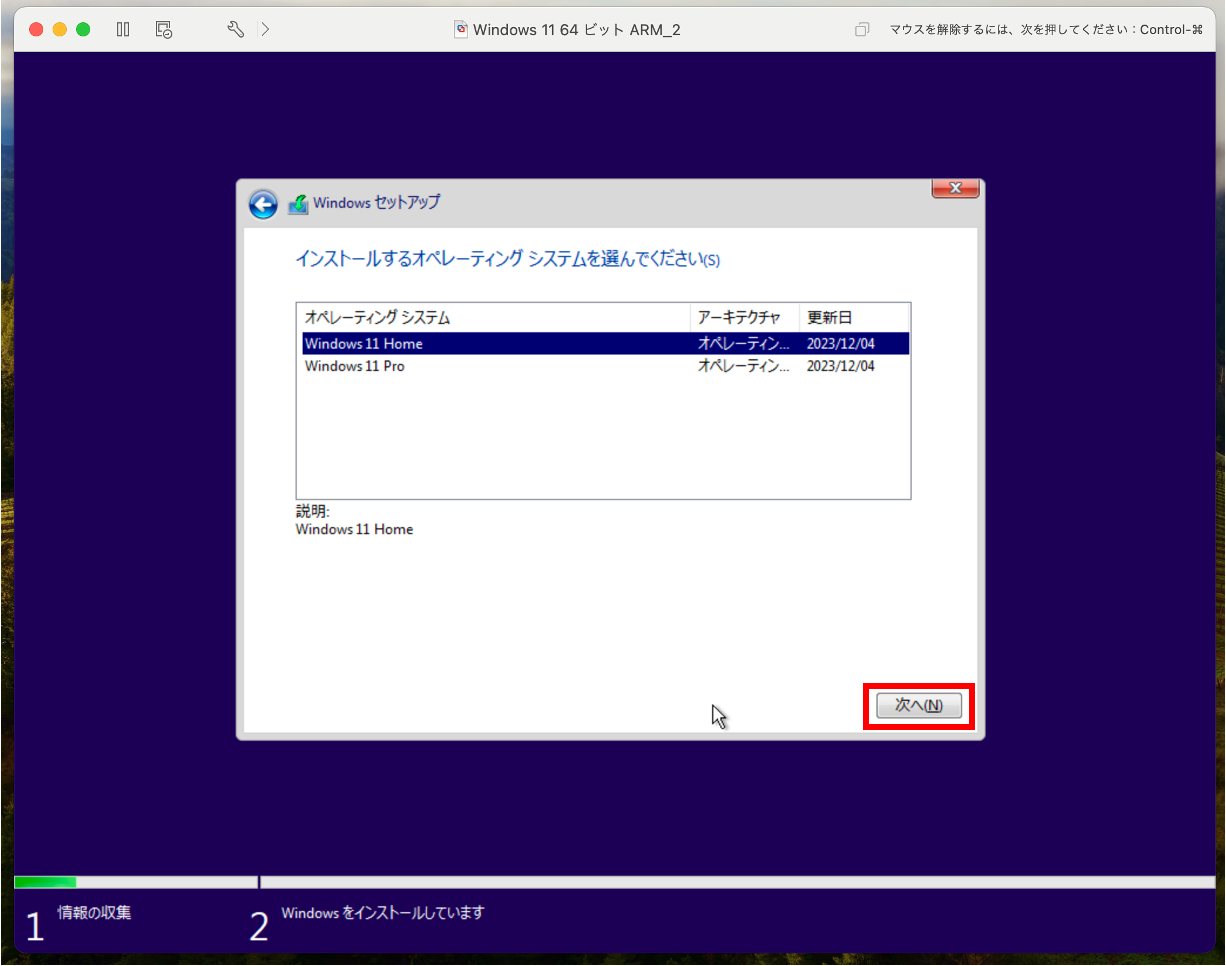Click the VM document icon beside the title
The height and width of the screenshot is (966, 1226).
coord(461,29)
